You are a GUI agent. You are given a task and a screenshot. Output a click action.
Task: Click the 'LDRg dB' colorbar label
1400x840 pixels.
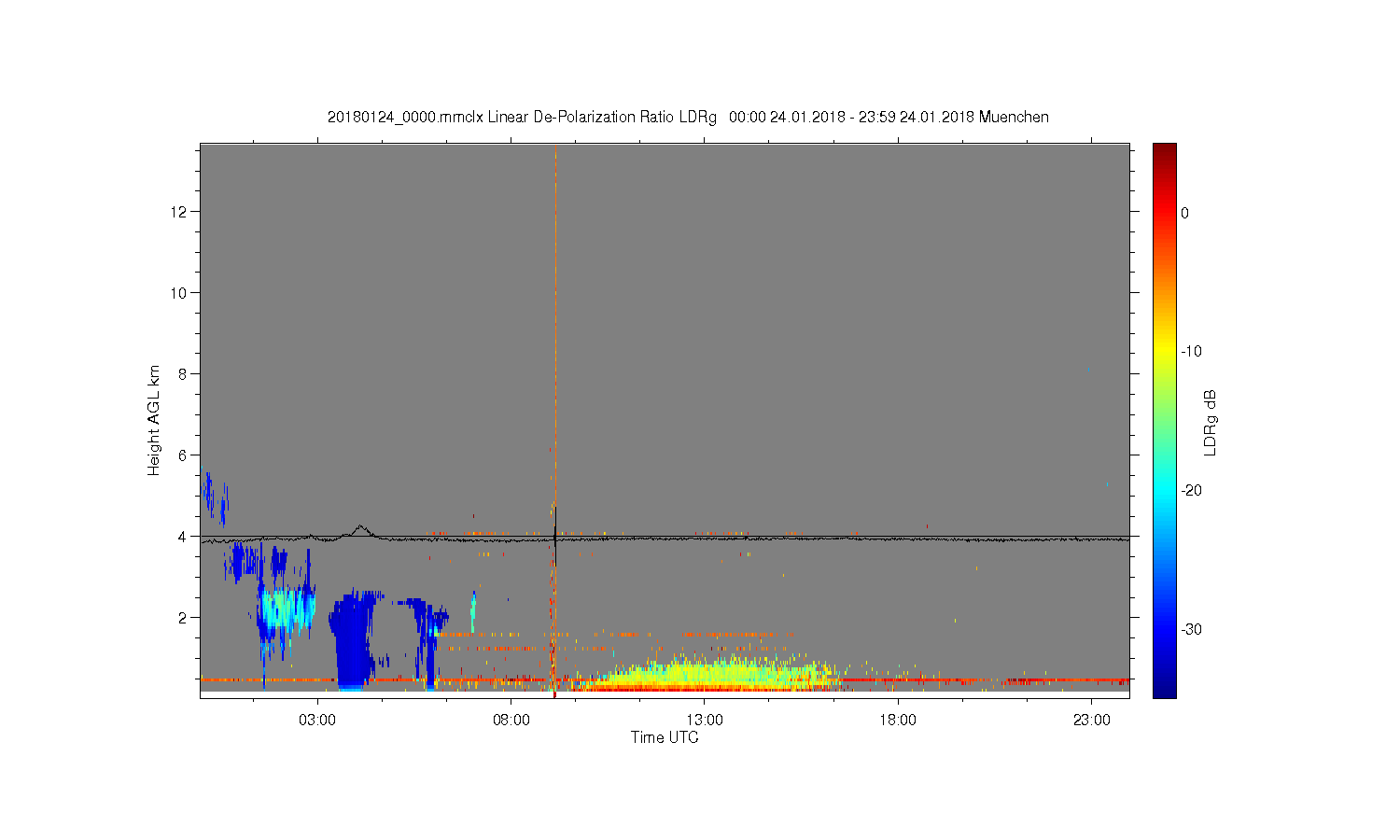(1211, 423)
